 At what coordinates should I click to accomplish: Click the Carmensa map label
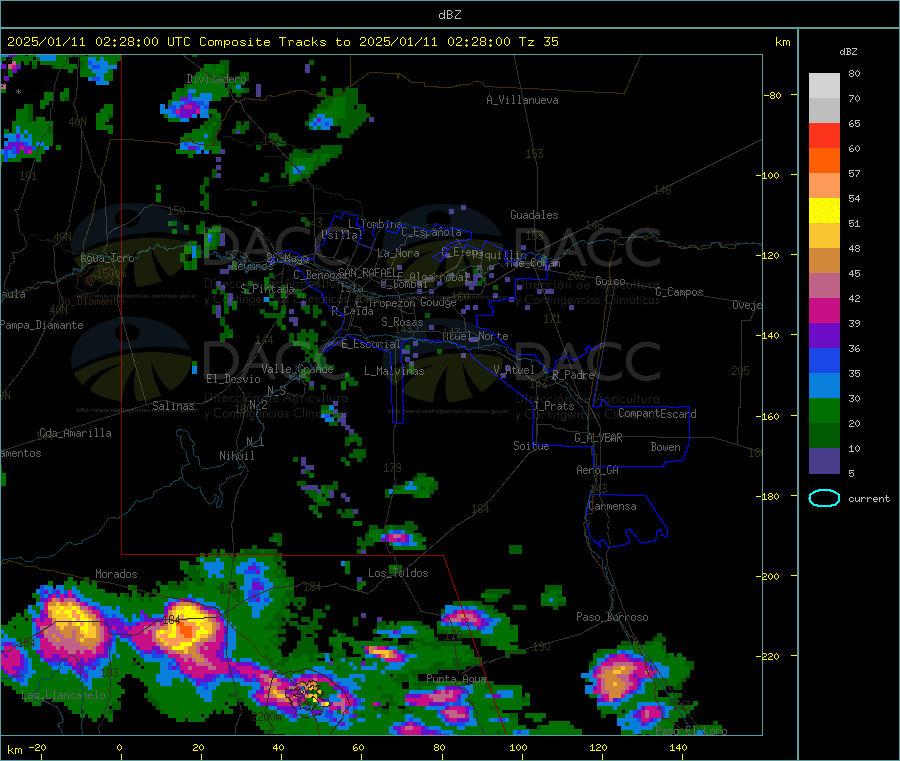pos(612,506)
